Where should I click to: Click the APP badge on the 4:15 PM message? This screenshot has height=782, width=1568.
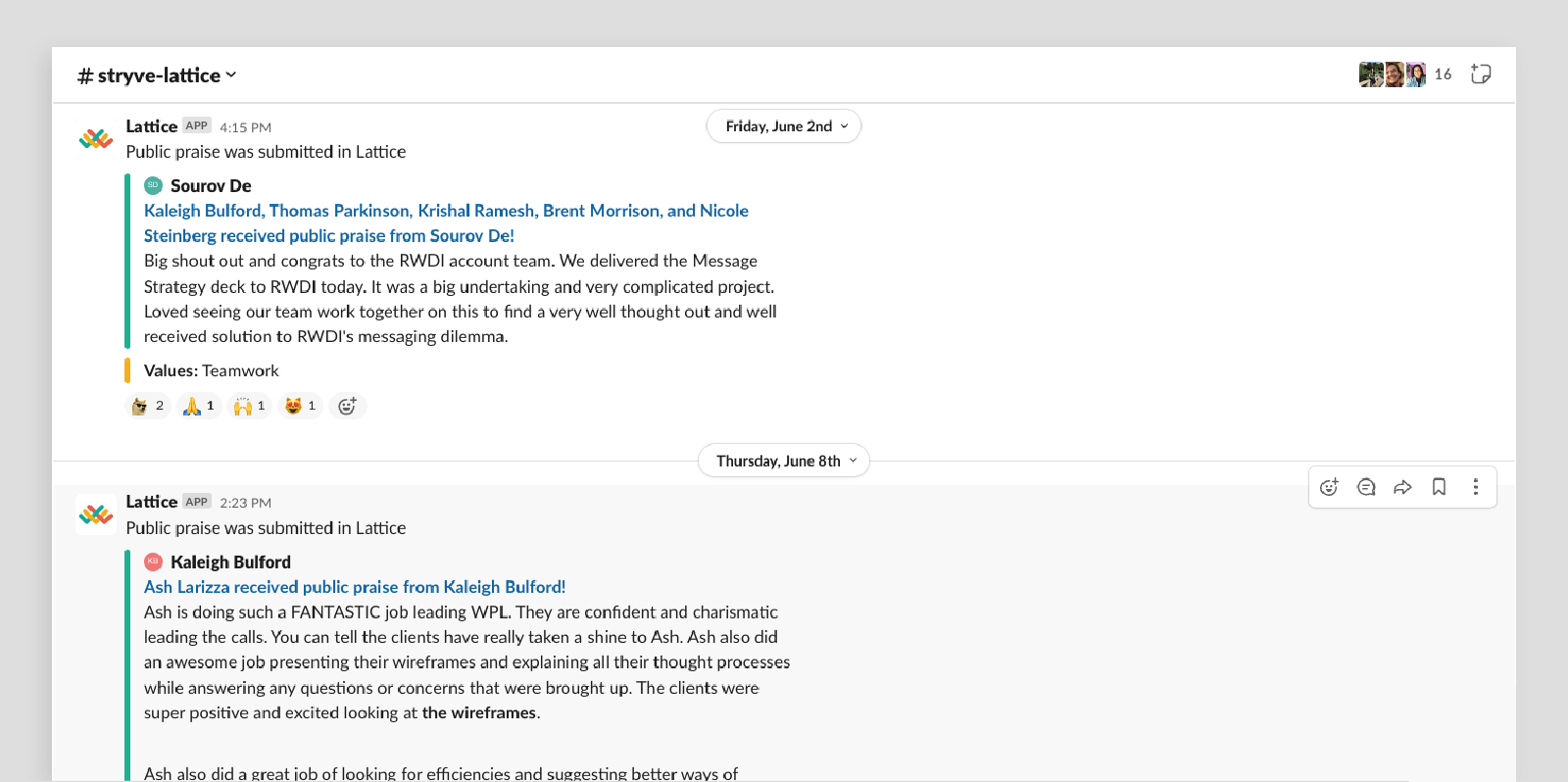[x=197, y=125]
